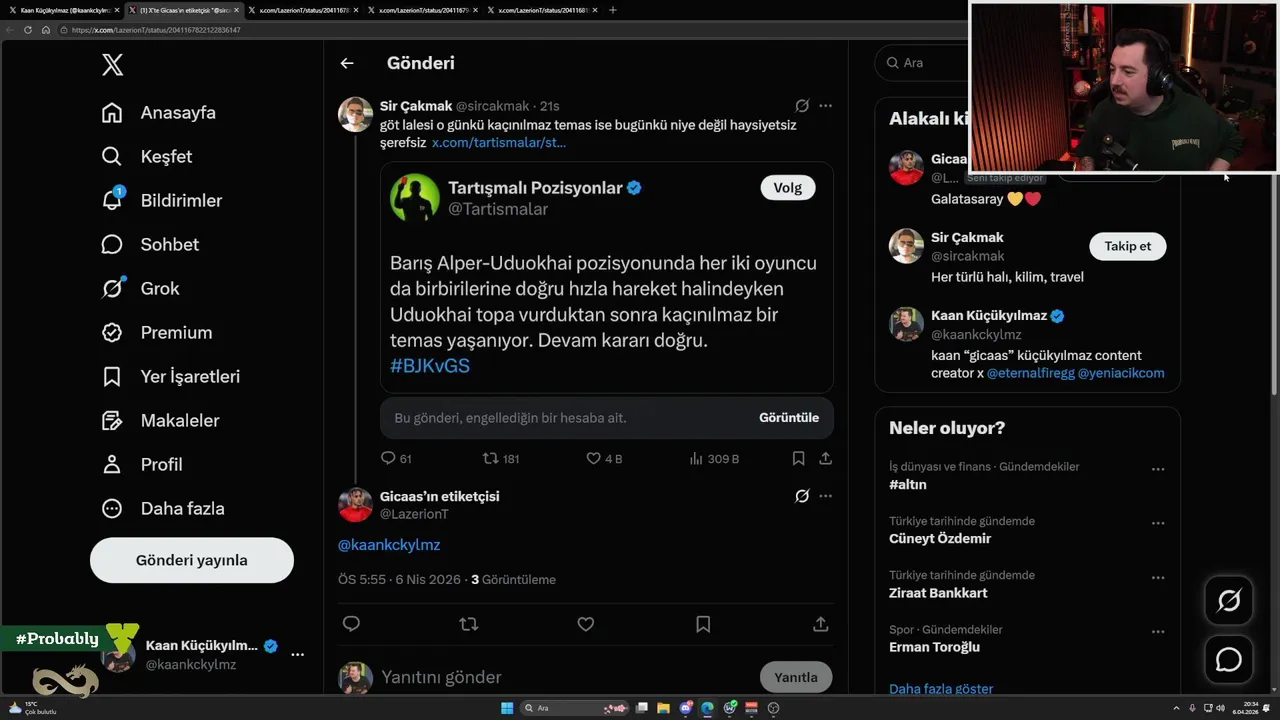Open Kaan Küçükyılmaz in Alakalı kişiler
Viewport: 1280px width, 720px height.
point(988,316)
